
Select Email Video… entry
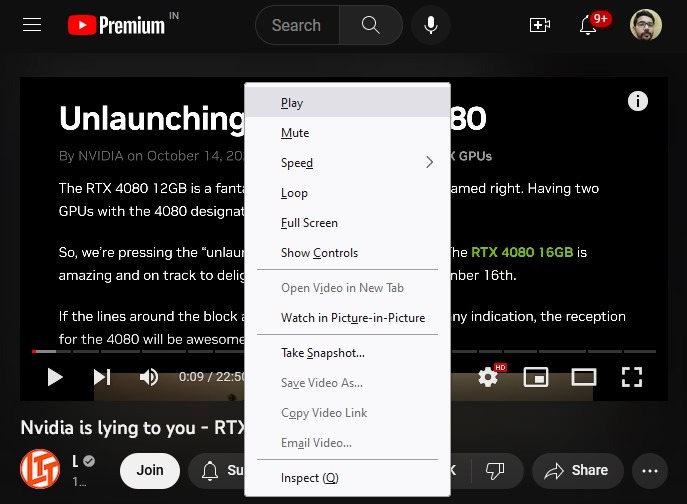pos(347,443)
